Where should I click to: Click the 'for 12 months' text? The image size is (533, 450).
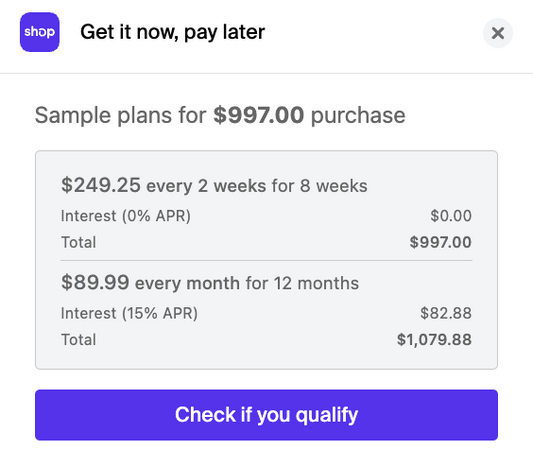point(302,283)
